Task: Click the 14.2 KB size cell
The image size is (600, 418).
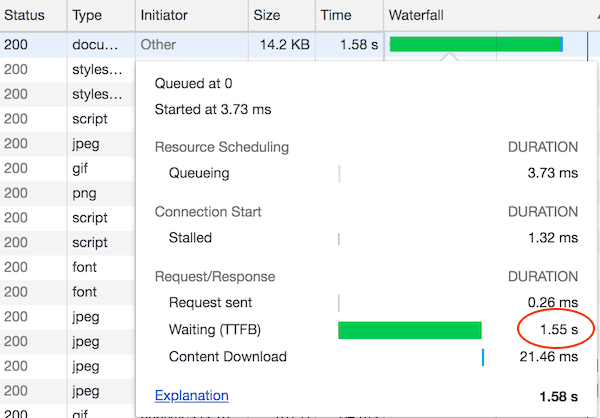Action: click(283, 44)
